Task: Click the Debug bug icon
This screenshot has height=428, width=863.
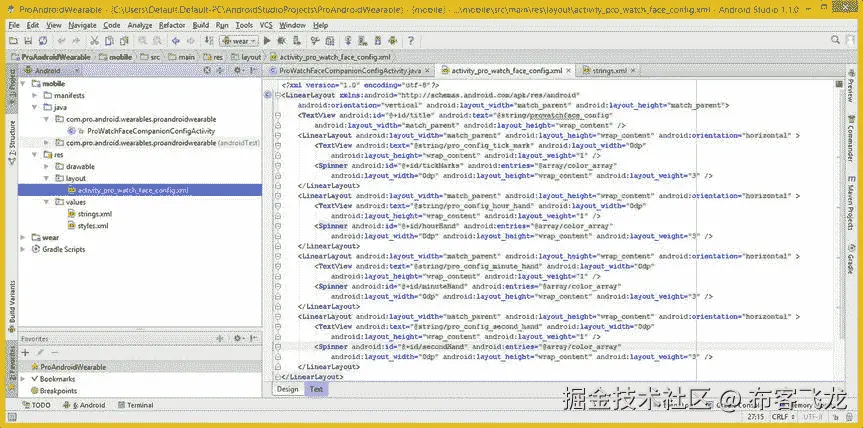Action: 282,41
